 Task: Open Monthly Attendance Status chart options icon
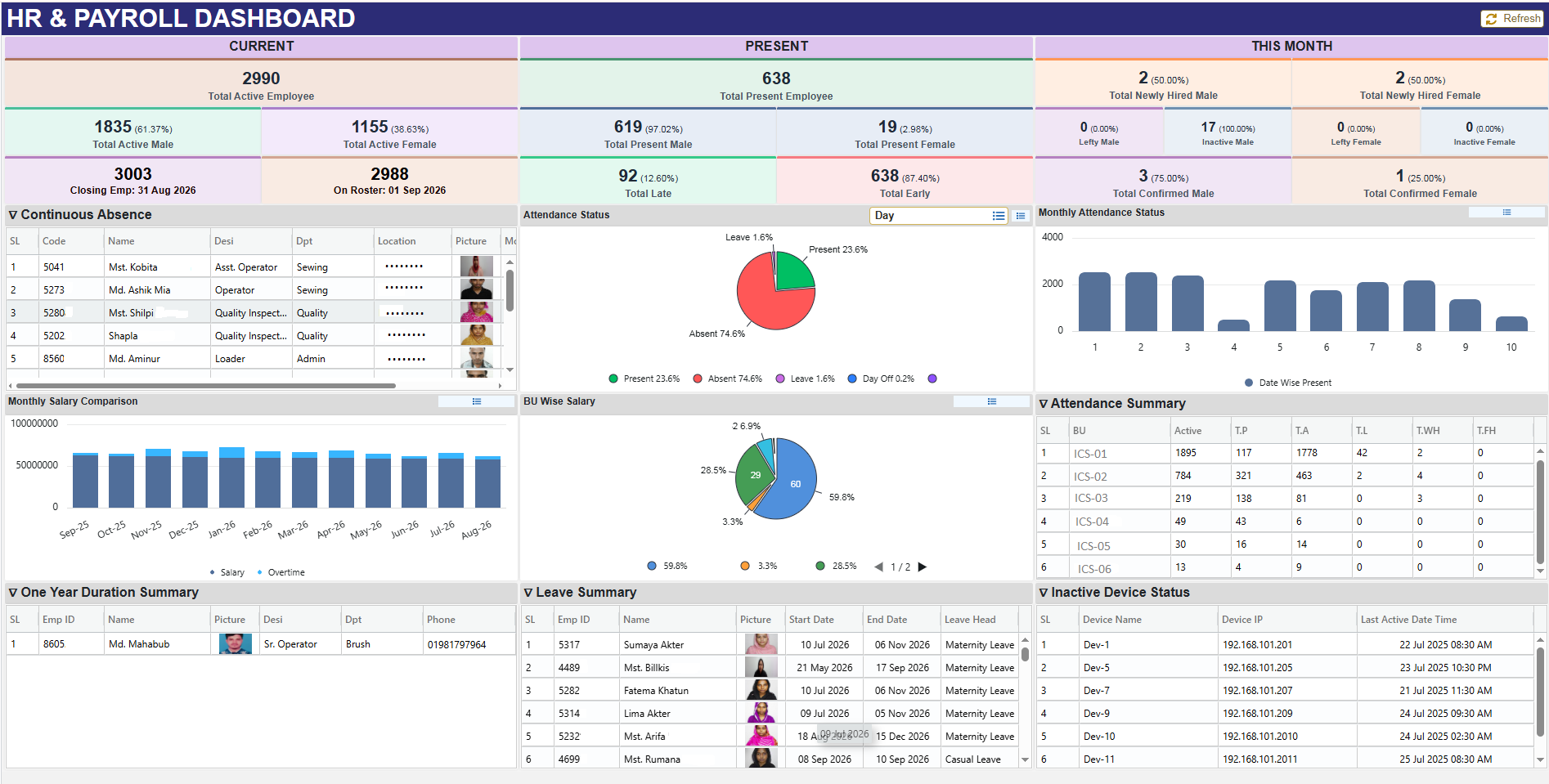(1506, 213)
